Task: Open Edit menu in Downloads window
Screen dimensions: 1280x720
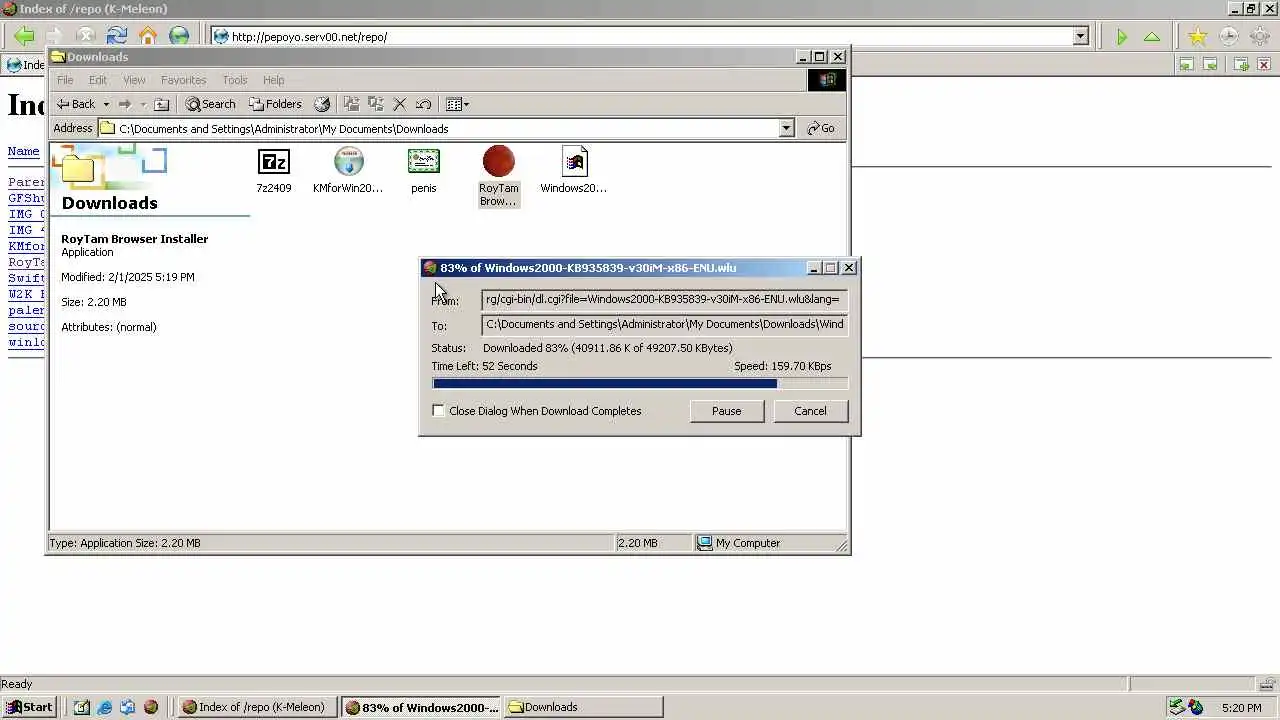Action: click(98, 80)
